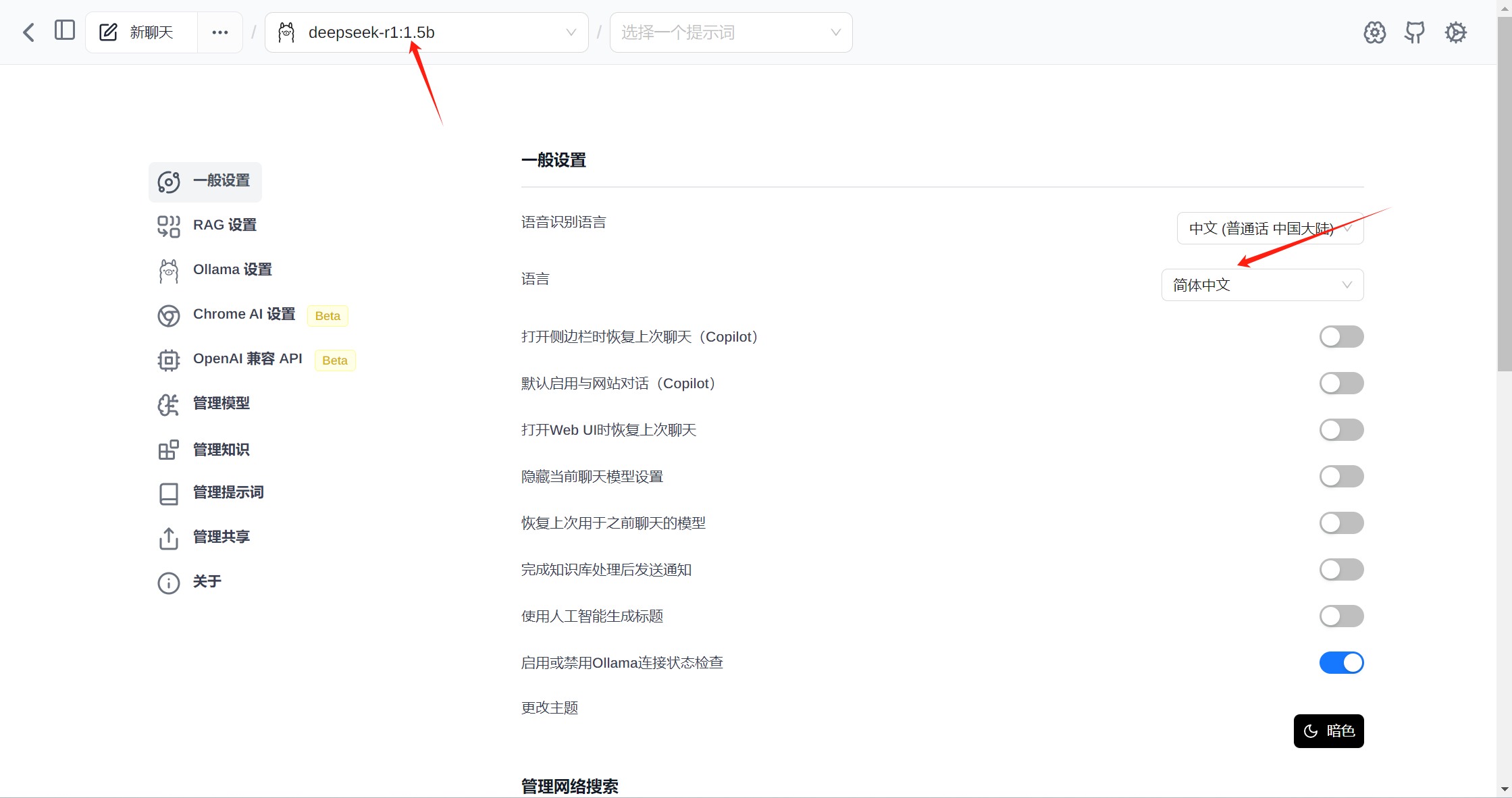Click the Ollama llama icon in sidebar
Viewport: 1512px width, 798px height.
(x=169, y=271)
